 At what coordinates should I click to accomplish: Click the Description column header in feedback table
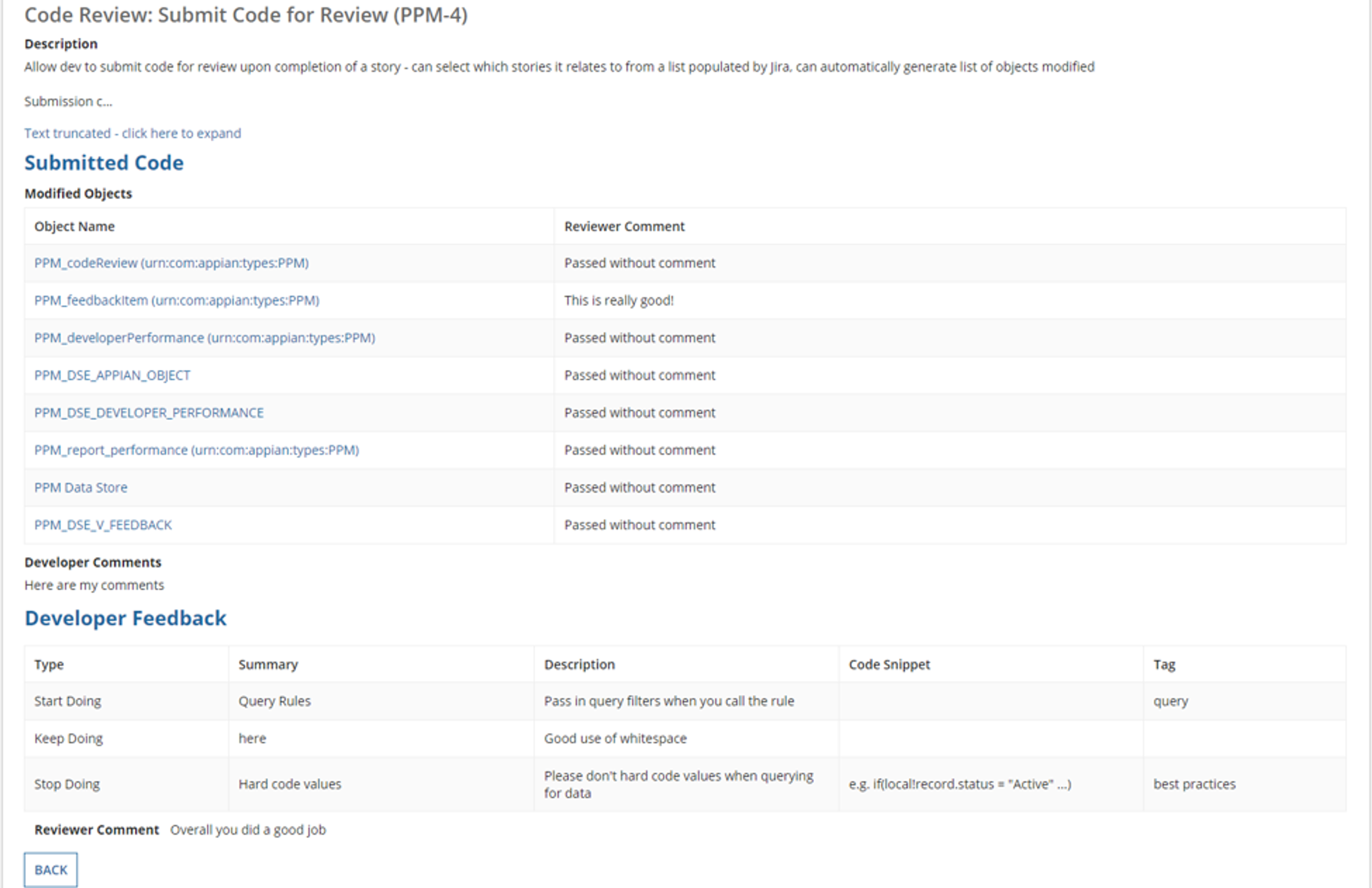click(580, 664)
